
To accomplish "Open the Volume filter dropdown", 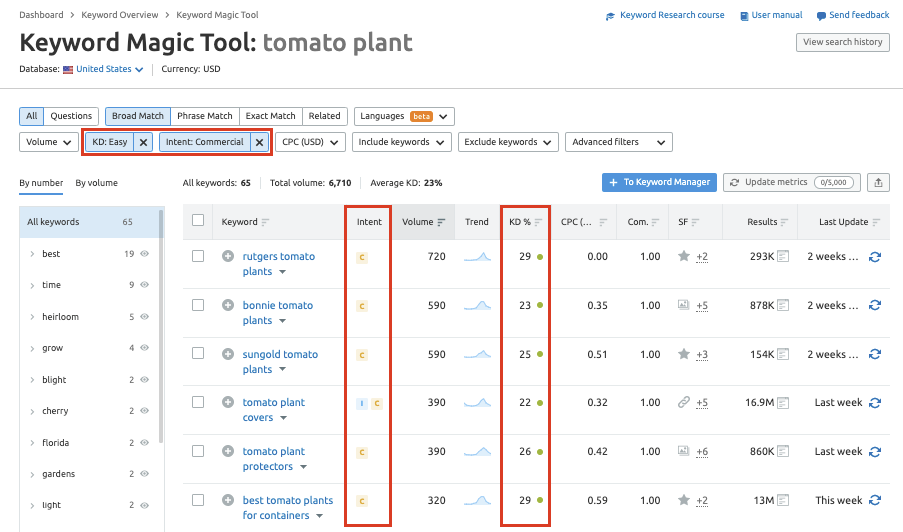I will tap(48, 142).
